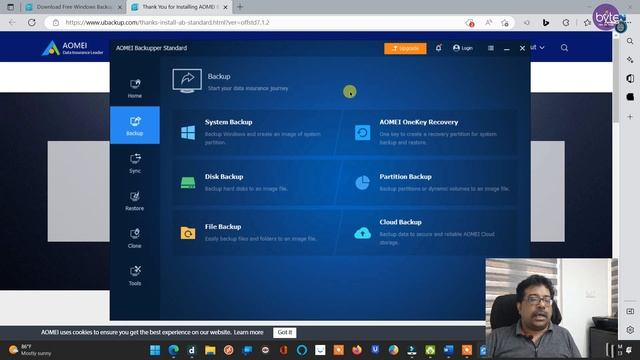This screenshot has width=640, height=360.
Task: Open the Restore section in the sidebar
Action: point(135,200)
